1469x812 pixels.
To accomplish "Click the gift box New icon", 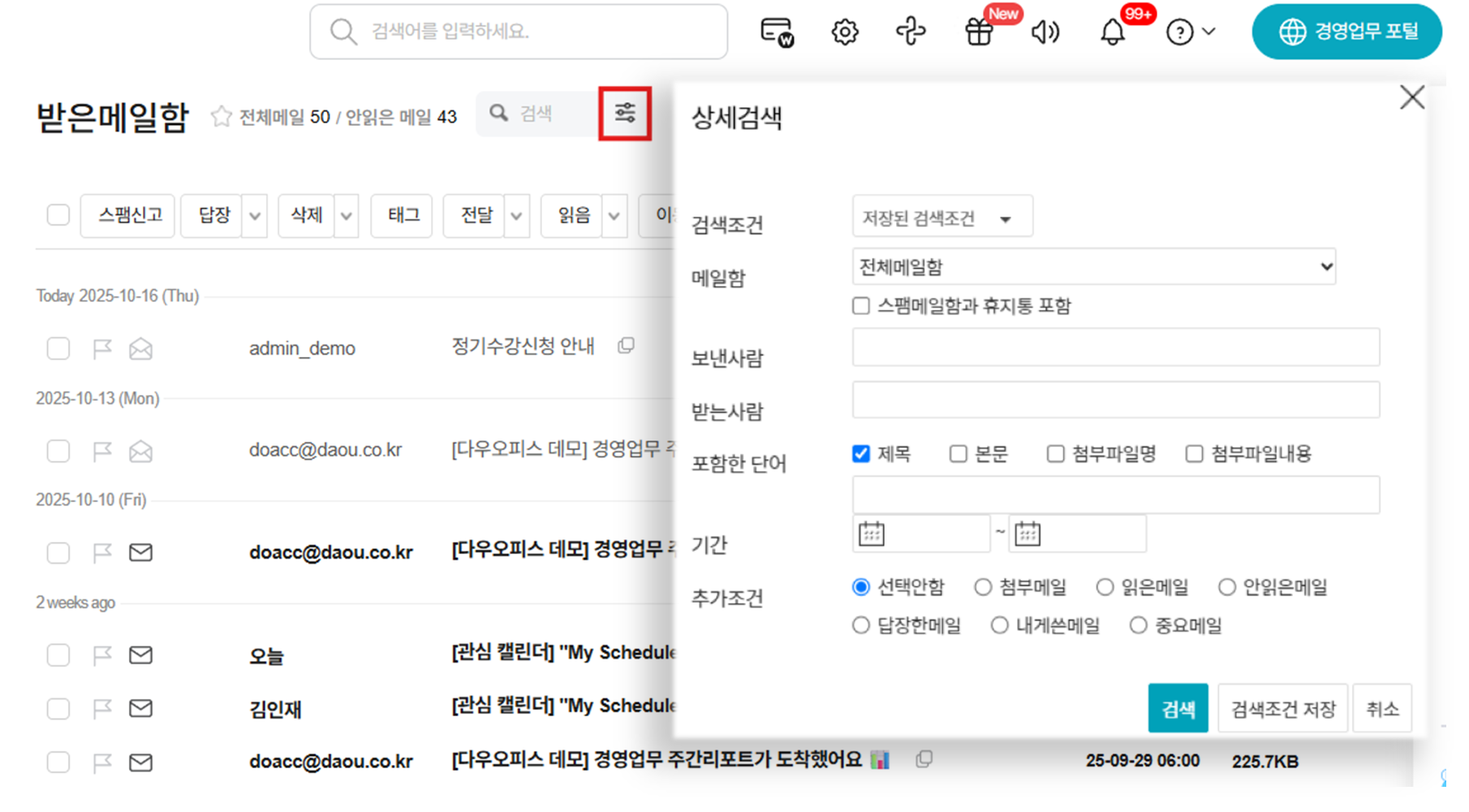I will pos(979,32).
